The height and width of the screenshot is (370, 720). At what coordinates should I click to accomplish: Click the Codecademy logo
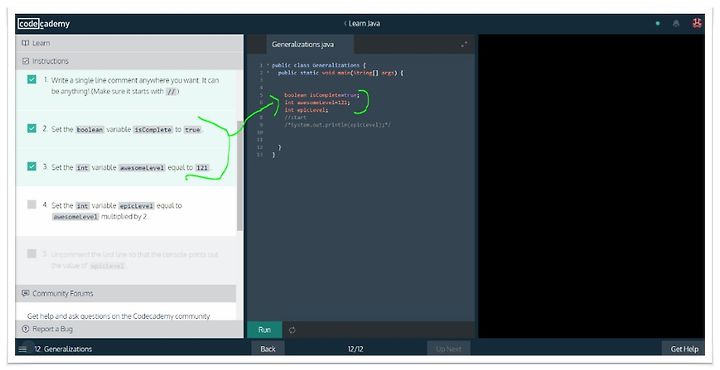click(44, 23)
